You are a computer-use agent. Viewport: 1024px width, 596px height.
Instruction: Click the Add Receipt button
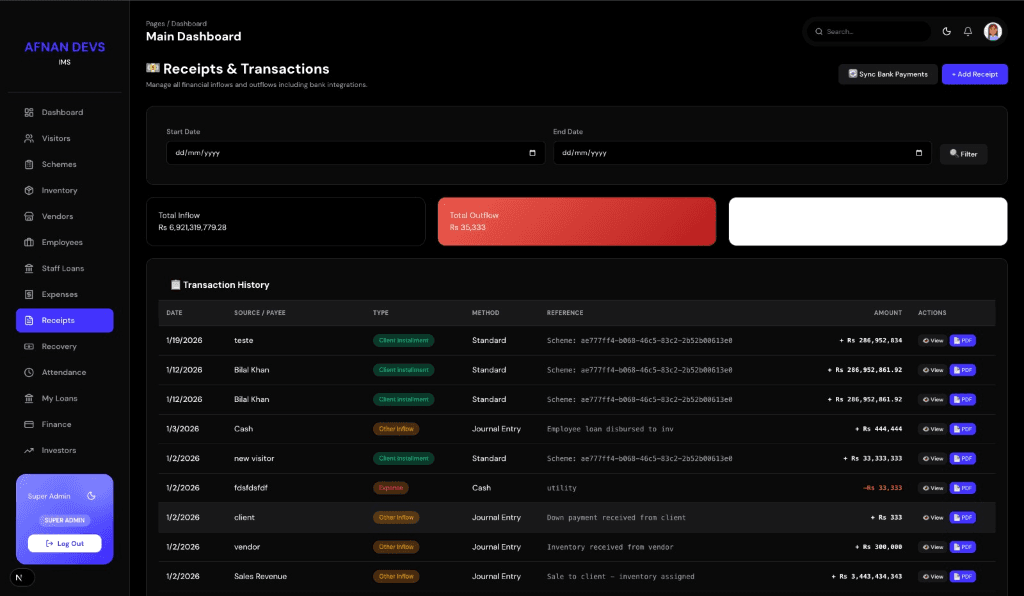(x=974, y=74)
